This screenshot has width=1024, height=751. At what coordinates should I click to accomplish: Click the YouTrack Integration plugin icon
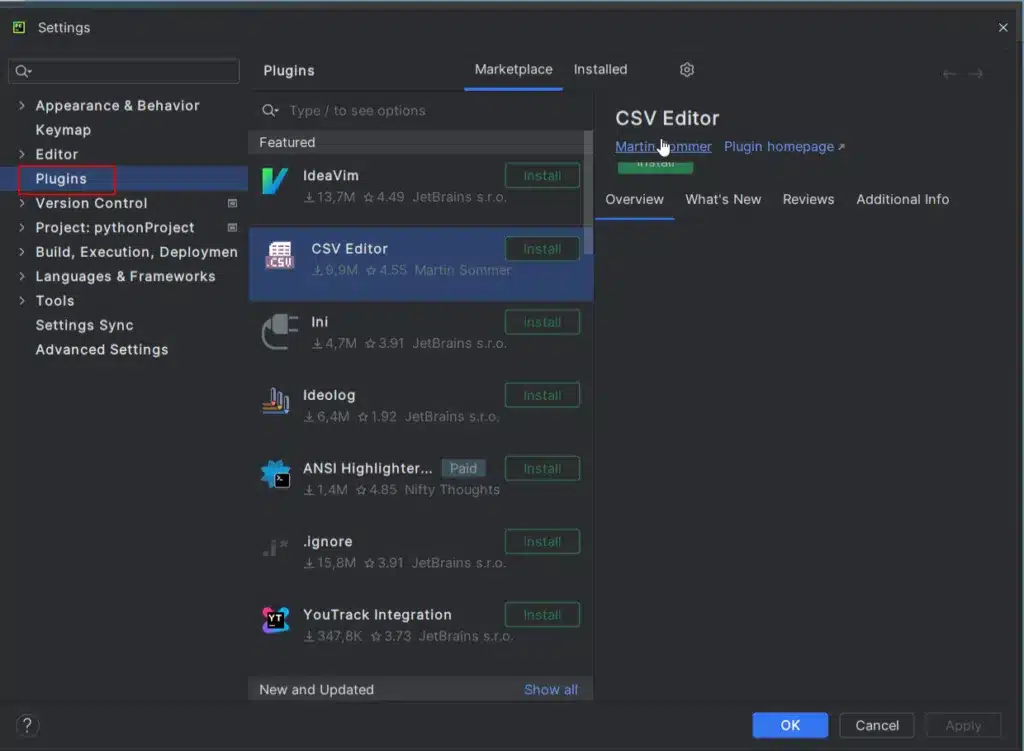tap(275, 620)
